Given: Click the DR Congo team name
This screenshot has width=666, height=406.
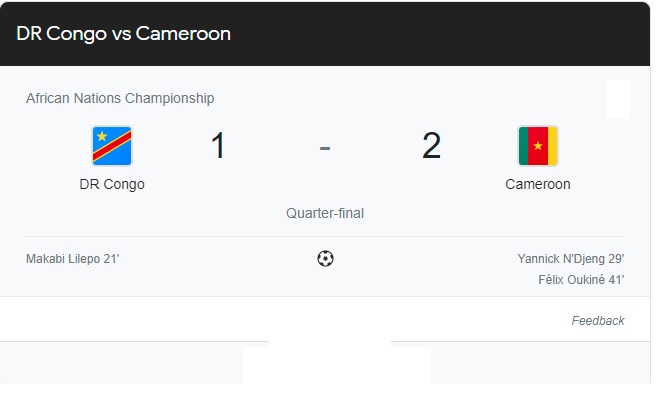Looking at the screenshot, I should pyautogui.click(x=112, y=185).
